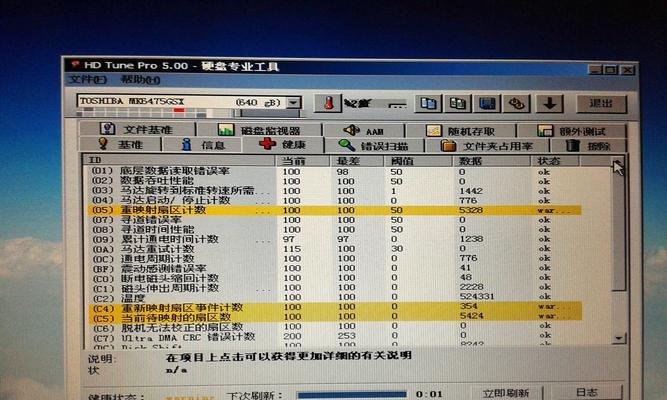Click the ID column header
This screenshot has width=667, height=400.
pyautogui.click(x=179, y=160)
